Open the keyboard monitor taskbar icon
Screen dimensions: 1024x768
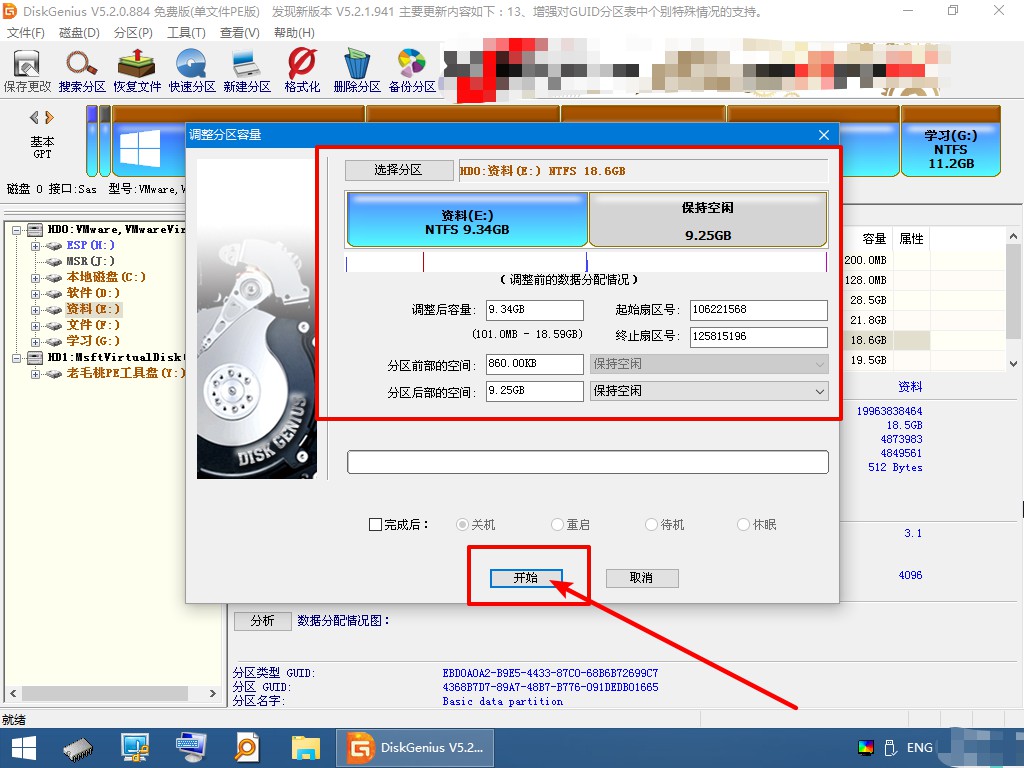(191, 748)
